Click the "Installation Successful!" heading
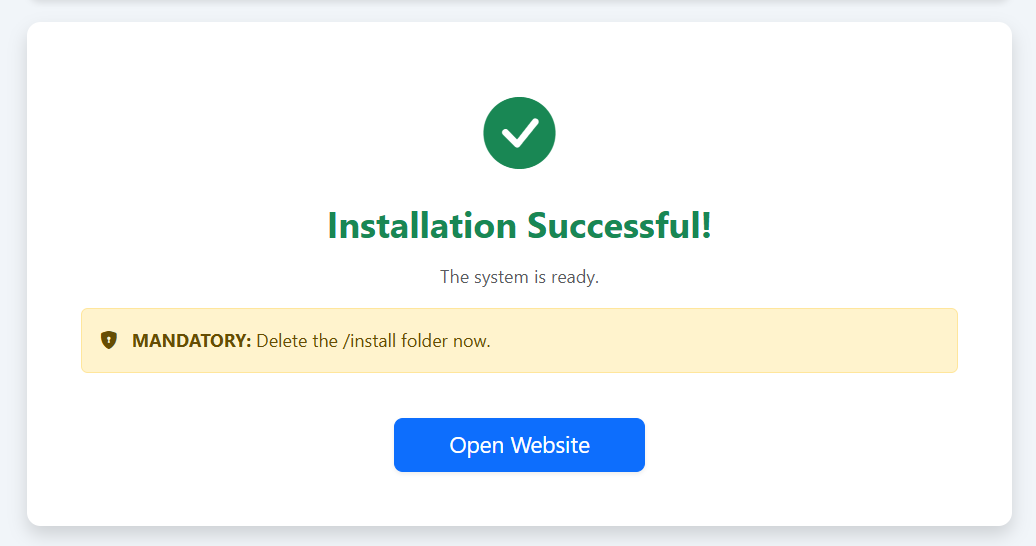 519,226
